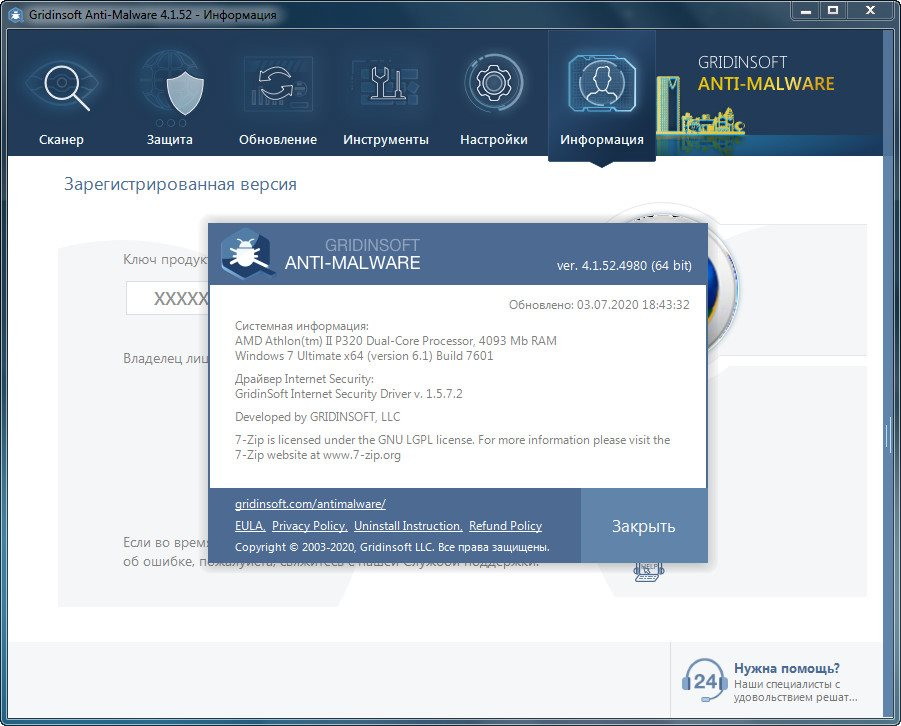This screenshot has width=901, height=726.
Task: Click the Copyright © 2003-2020 line
Action: (x=392, y=547)
